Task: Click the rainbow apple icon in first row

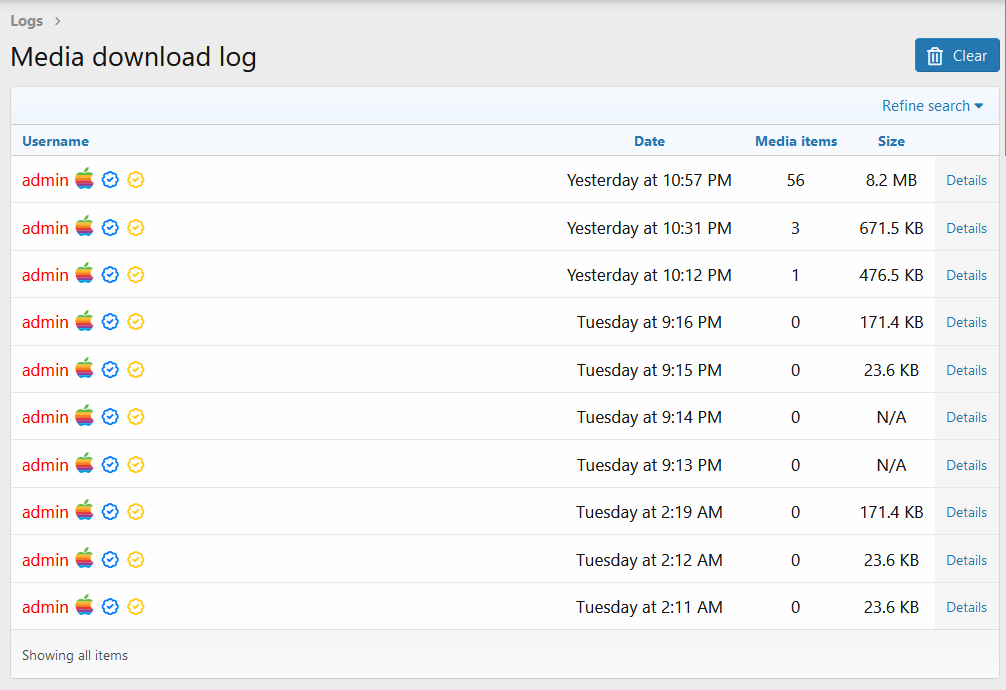Action: tap(84, 180)
